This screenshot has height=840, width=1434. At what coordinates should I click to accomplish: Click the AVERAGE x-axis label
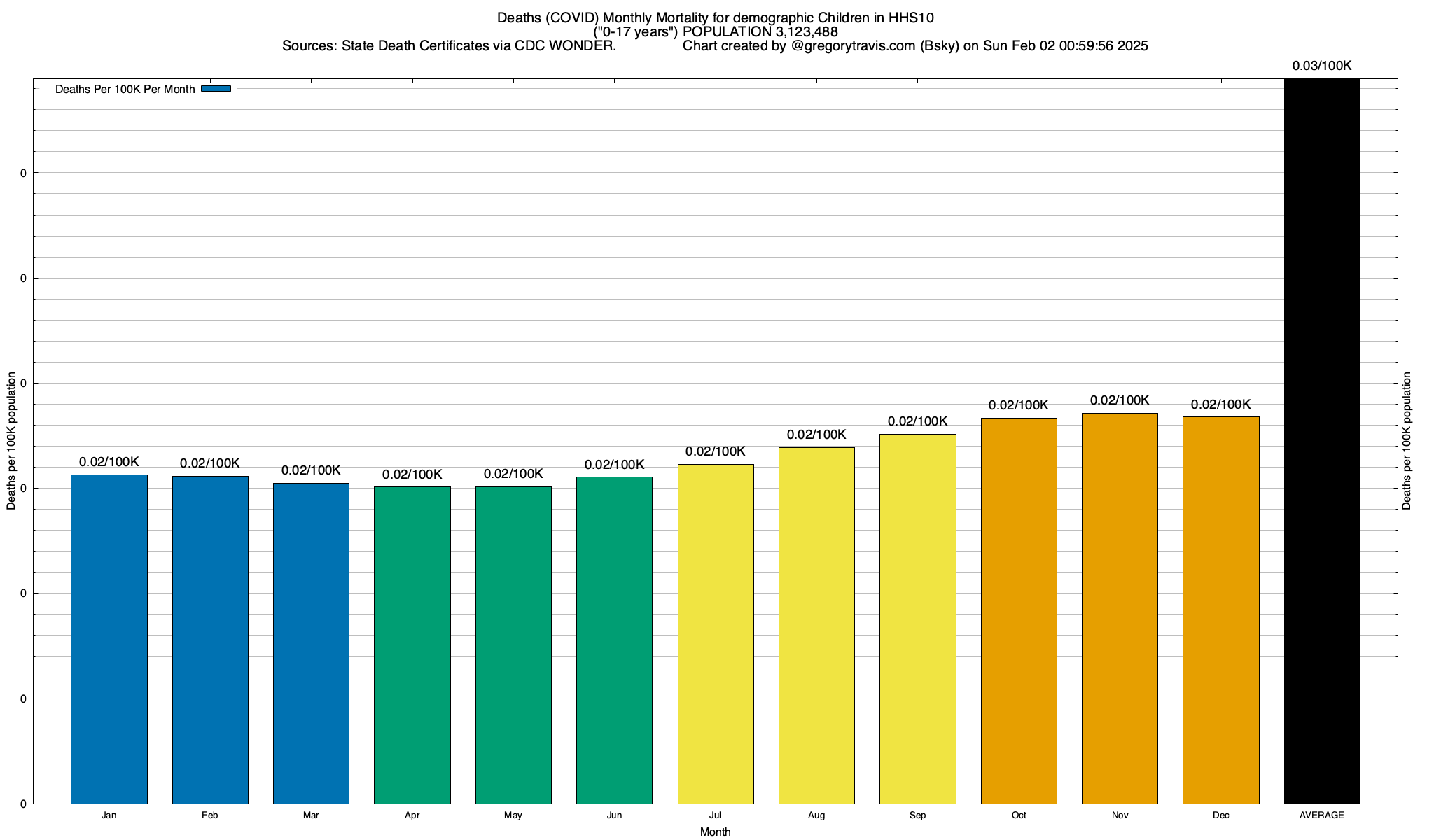[1322, 815]
